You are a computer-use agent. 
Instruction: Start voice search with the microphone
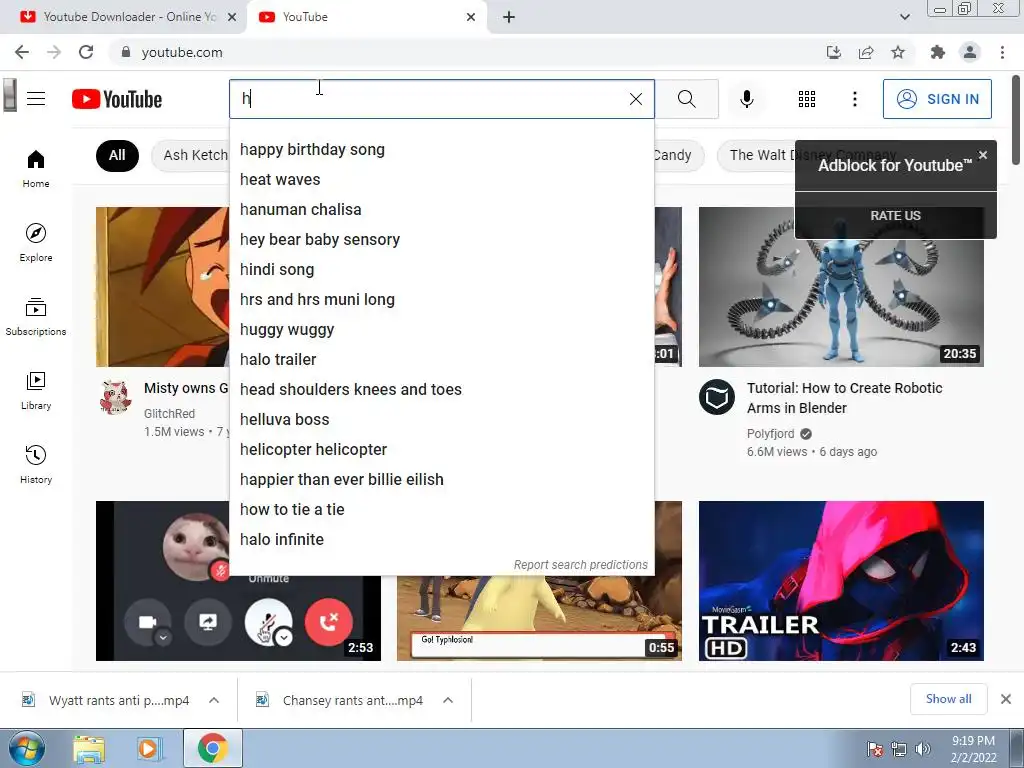click(747, 99)
